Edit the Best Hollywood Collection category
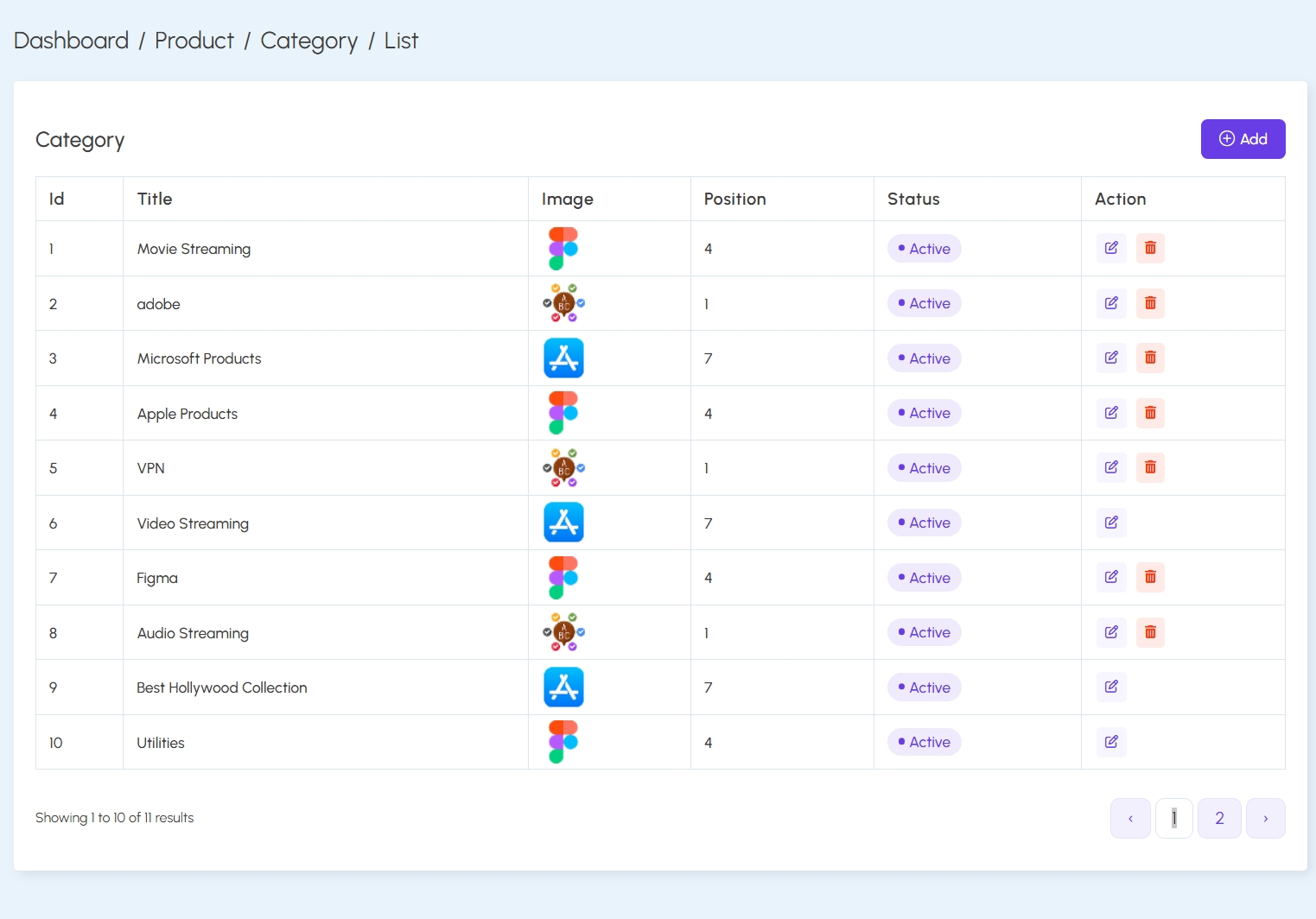Screen dimensions: 1316x919 point(1111,687)
